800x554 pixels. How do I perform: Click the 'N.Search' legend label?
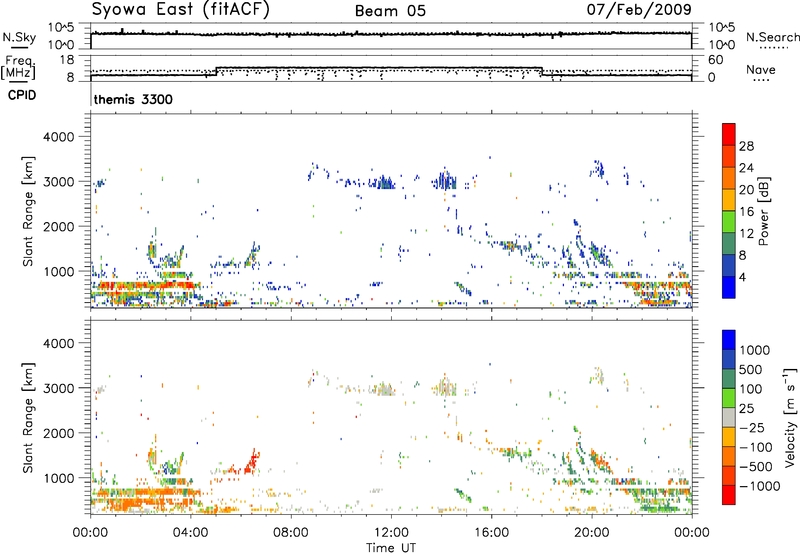pos(772,37)
